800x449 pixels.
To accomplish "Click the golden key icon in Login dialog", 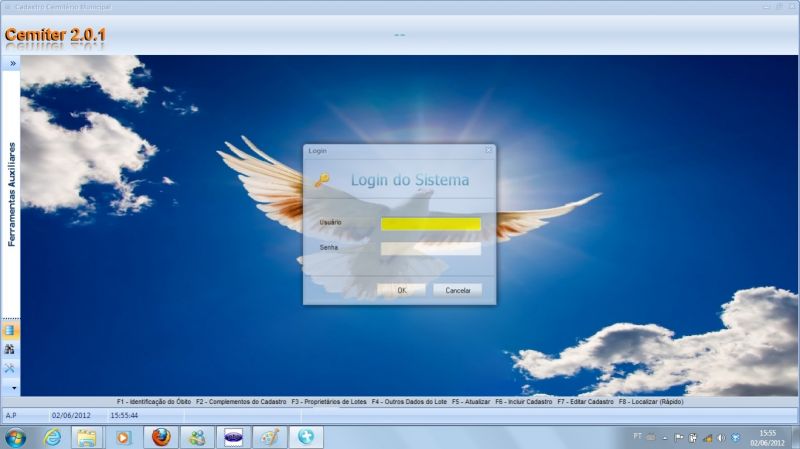I will click(321, 180).
